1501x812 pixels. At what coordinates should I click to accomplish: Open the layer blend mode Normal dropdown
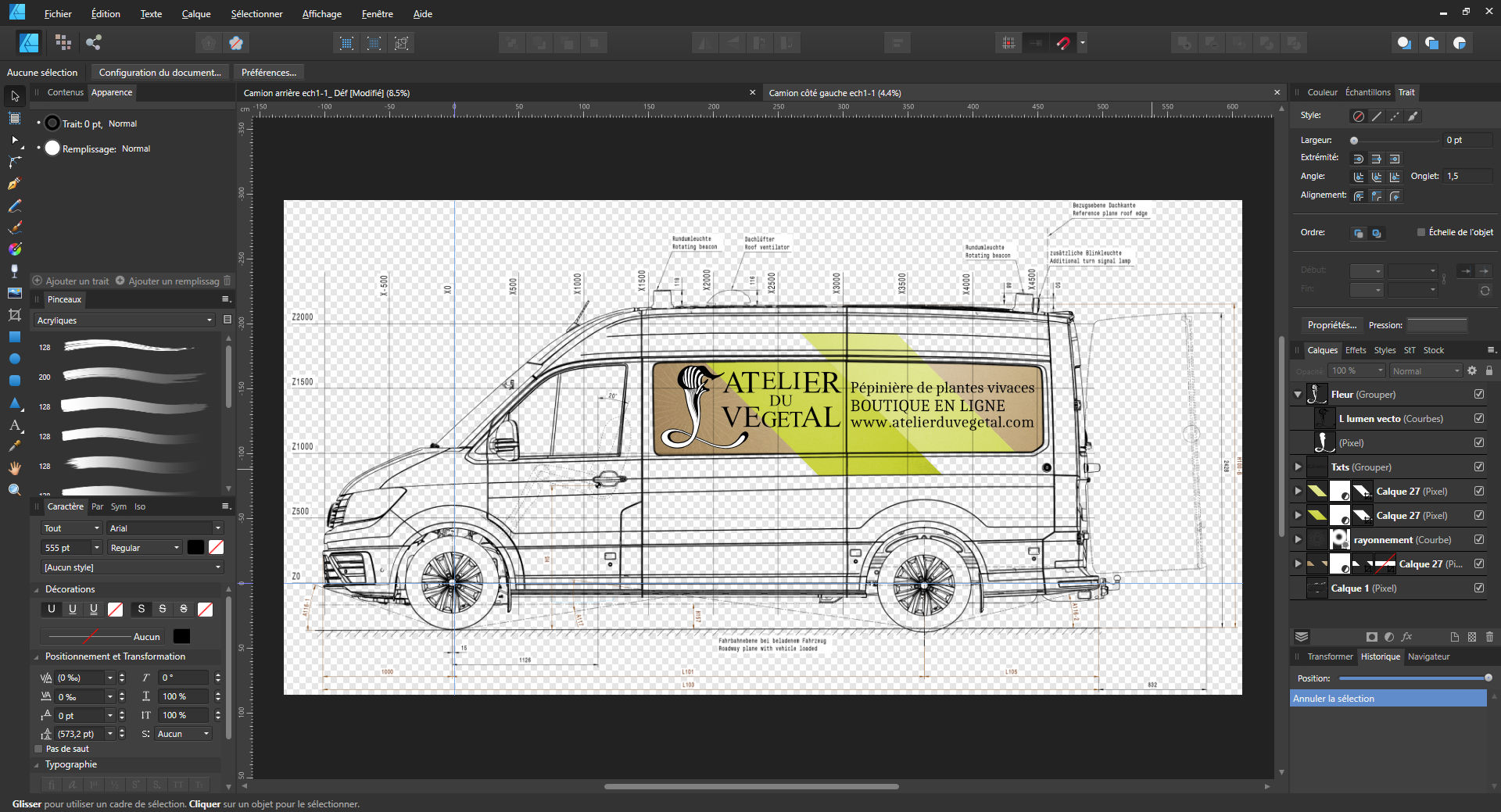tap(1426, 371)
